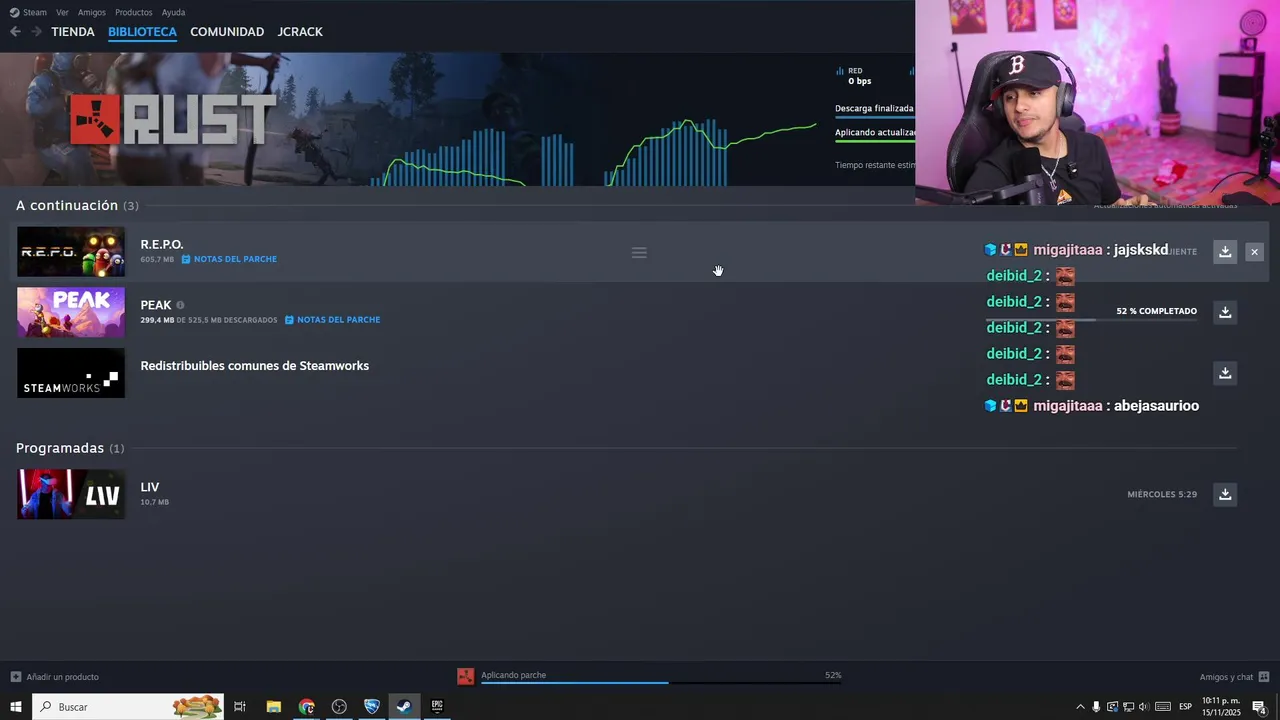Click the Windows search box Buscar
This screenshot has width=1280, height=720.
tap(128, 707)
